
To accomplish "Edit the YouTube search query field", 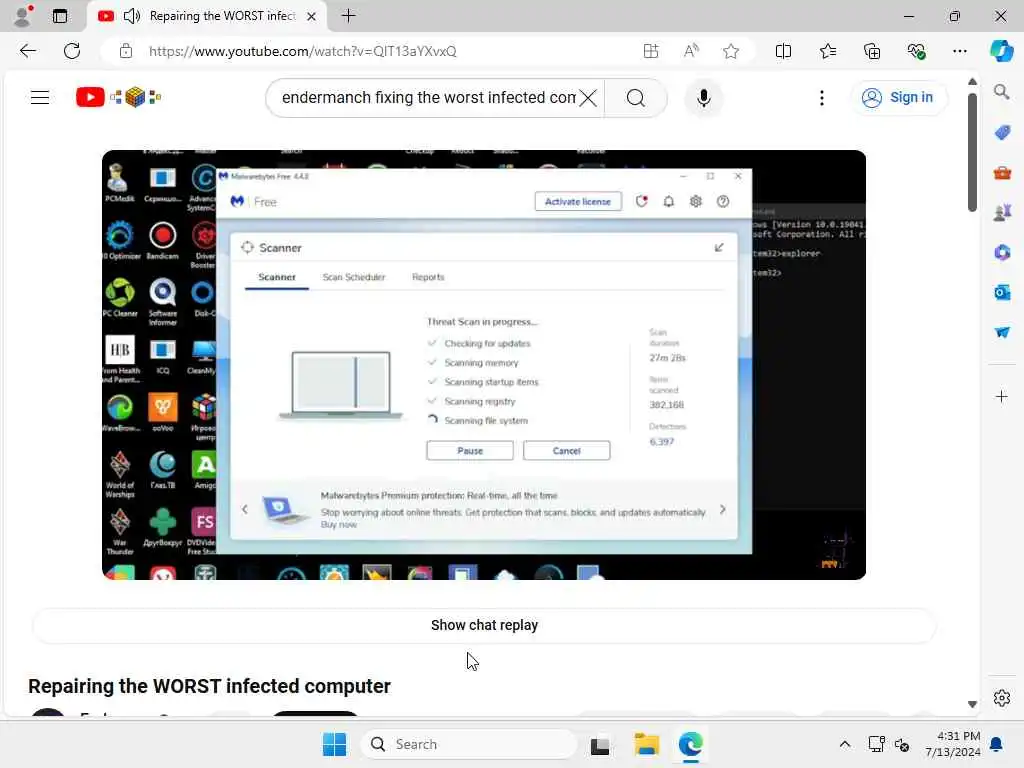I will pos(428,98).
